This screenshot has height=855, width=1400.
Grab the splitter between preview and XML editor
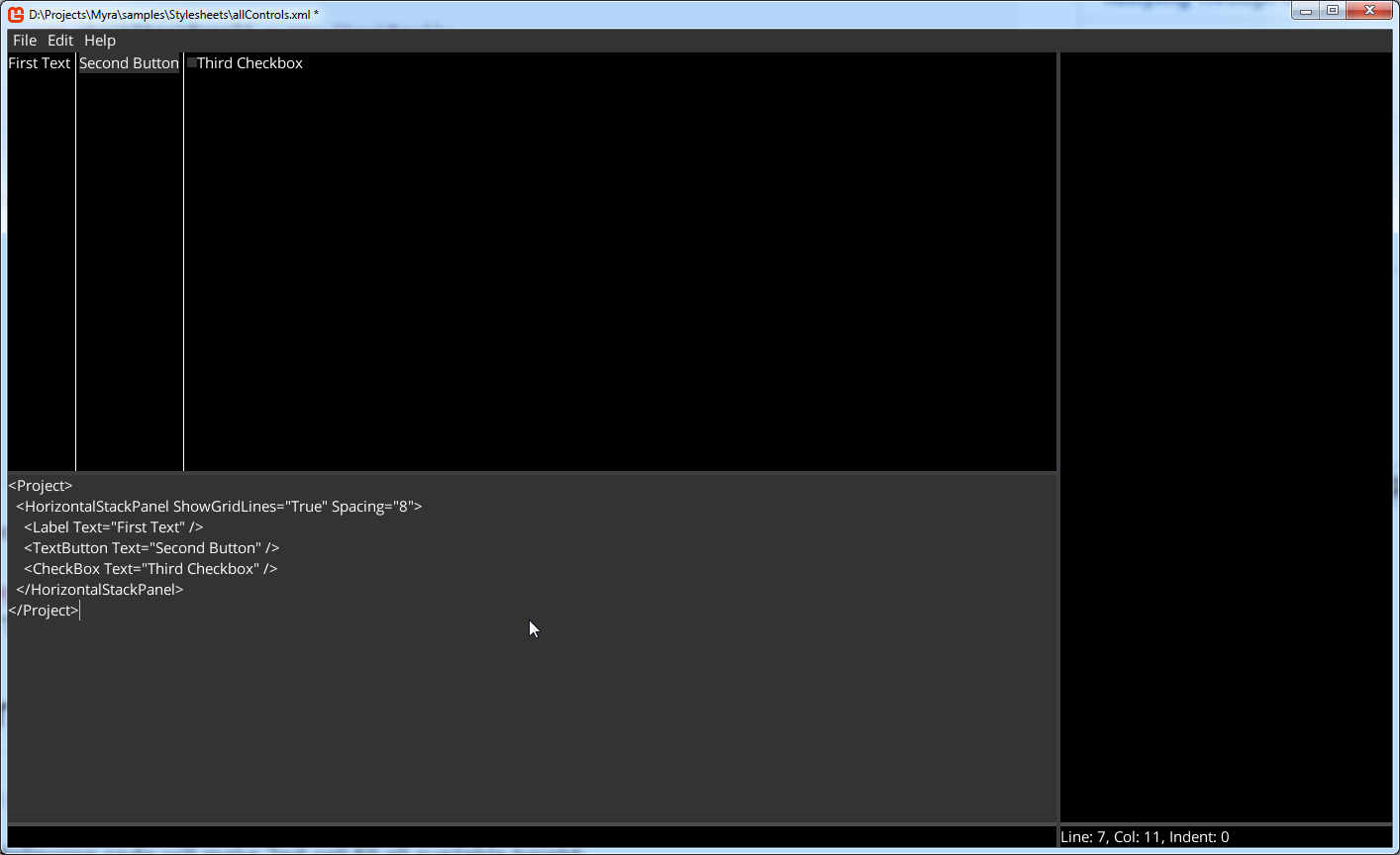[532, 473]
